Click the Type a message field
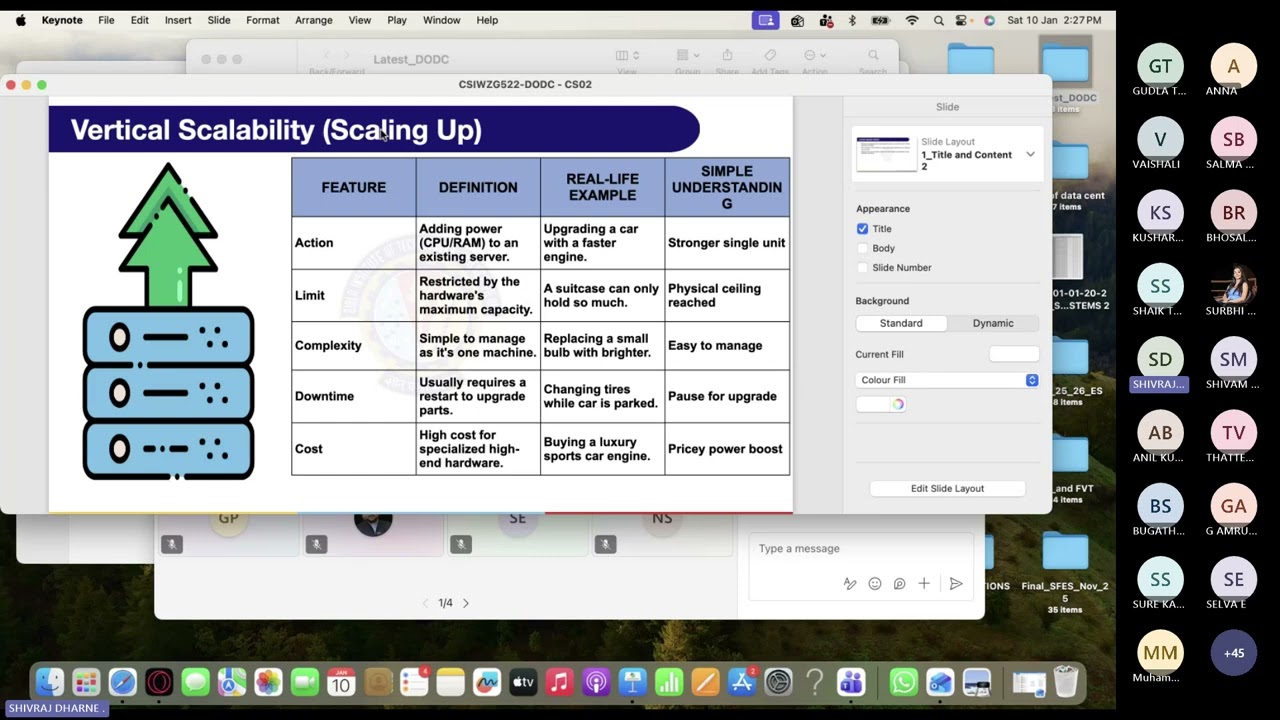Screen dimensions: 1280x720 click(860, 548)
